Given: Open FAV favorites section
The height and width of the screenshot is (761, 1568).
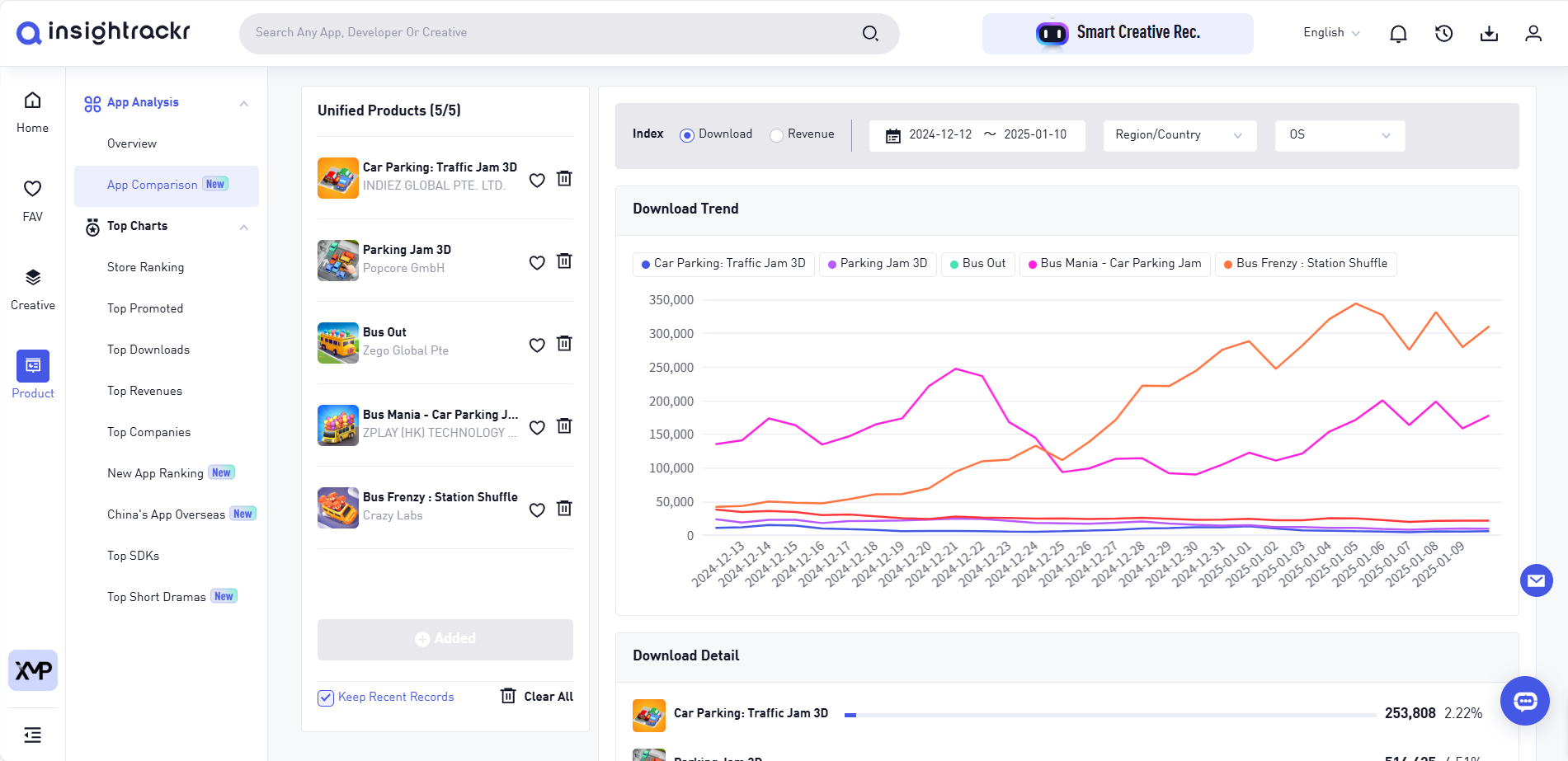Looking at the screenshot, I should pyautogui.click(x=32, y=200).
